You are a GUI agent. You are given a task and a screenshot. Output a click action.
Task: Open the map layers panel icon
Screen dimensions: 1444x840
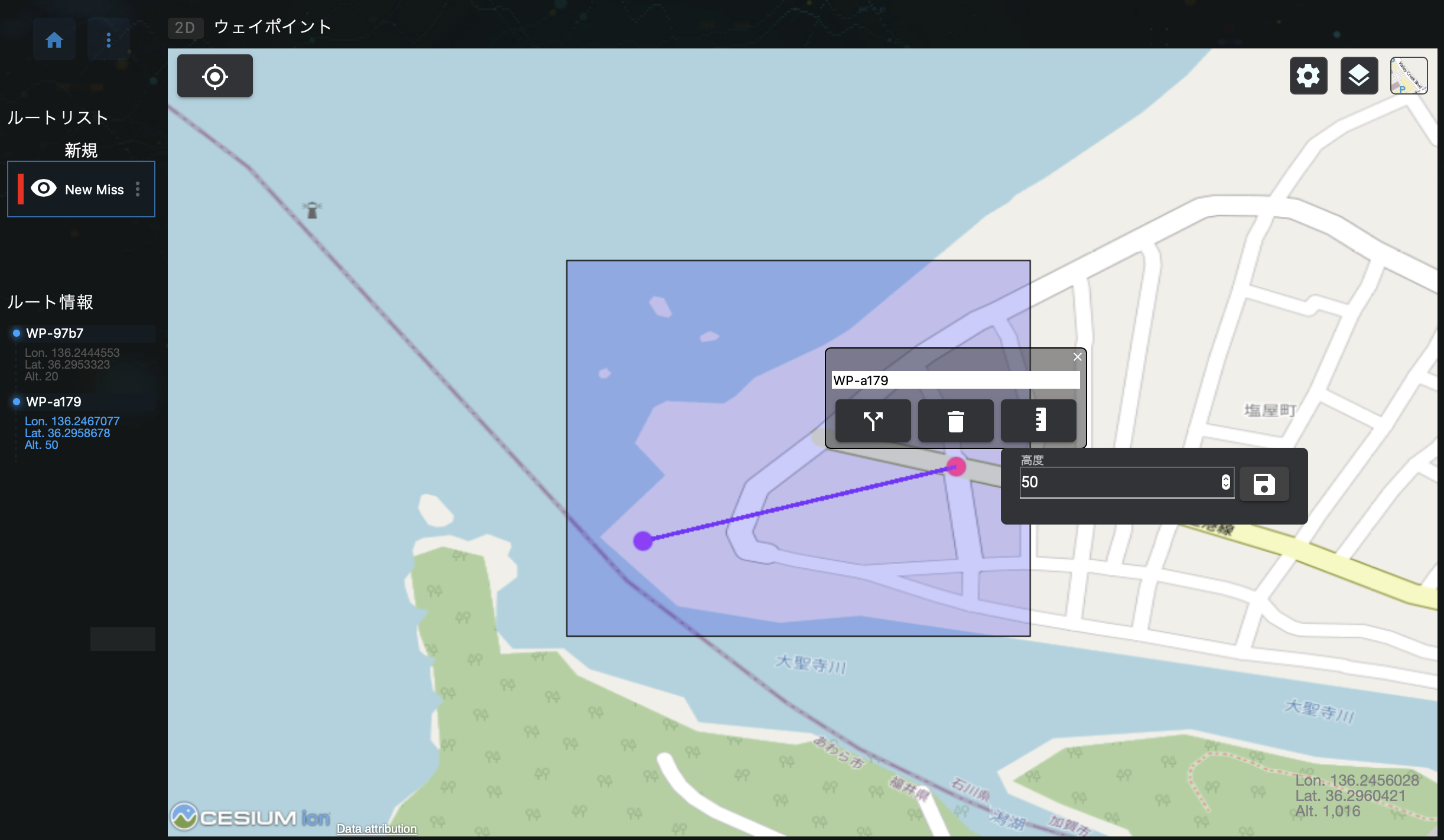click(x=1359, y=75)
